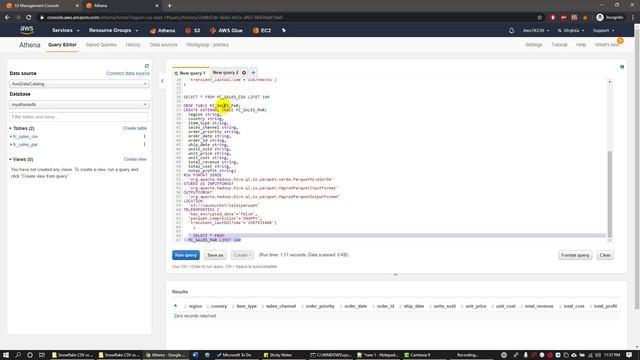
Task: Clear the query editor with Clear button
Action: 605,255
